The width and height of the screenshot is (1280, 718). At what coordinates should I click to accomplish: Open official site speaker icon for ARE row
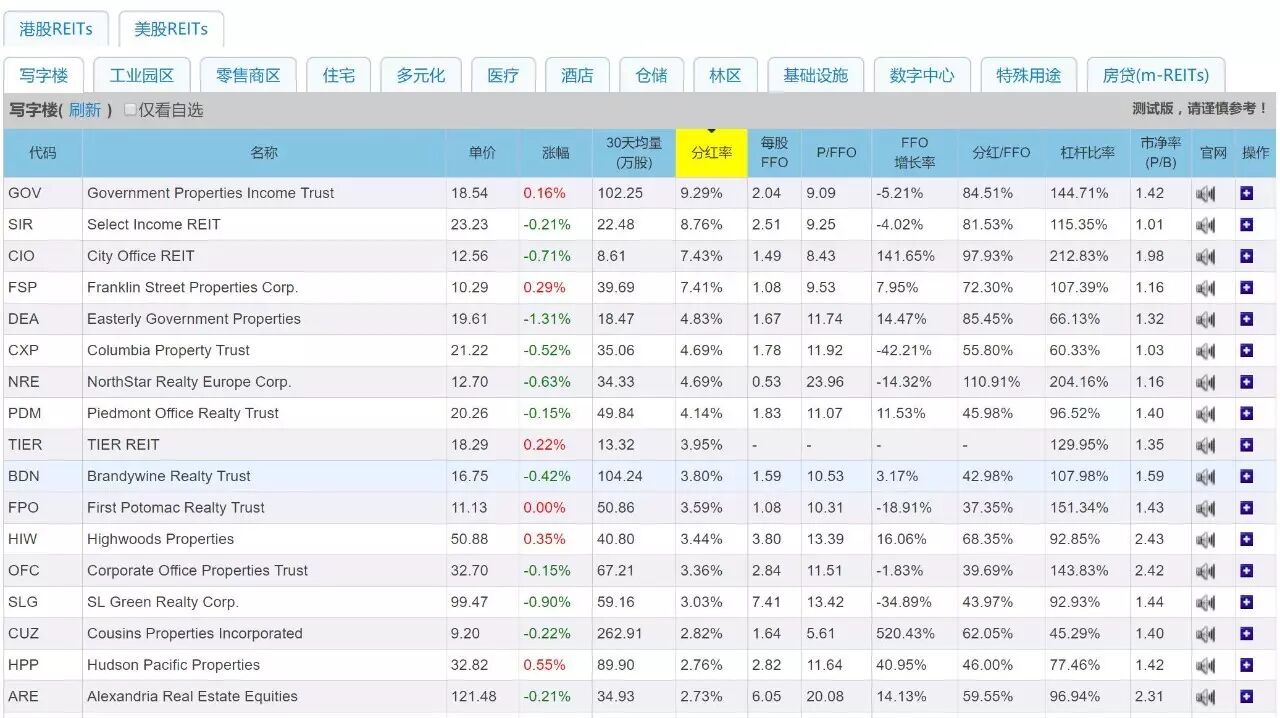coord(1206,698)
